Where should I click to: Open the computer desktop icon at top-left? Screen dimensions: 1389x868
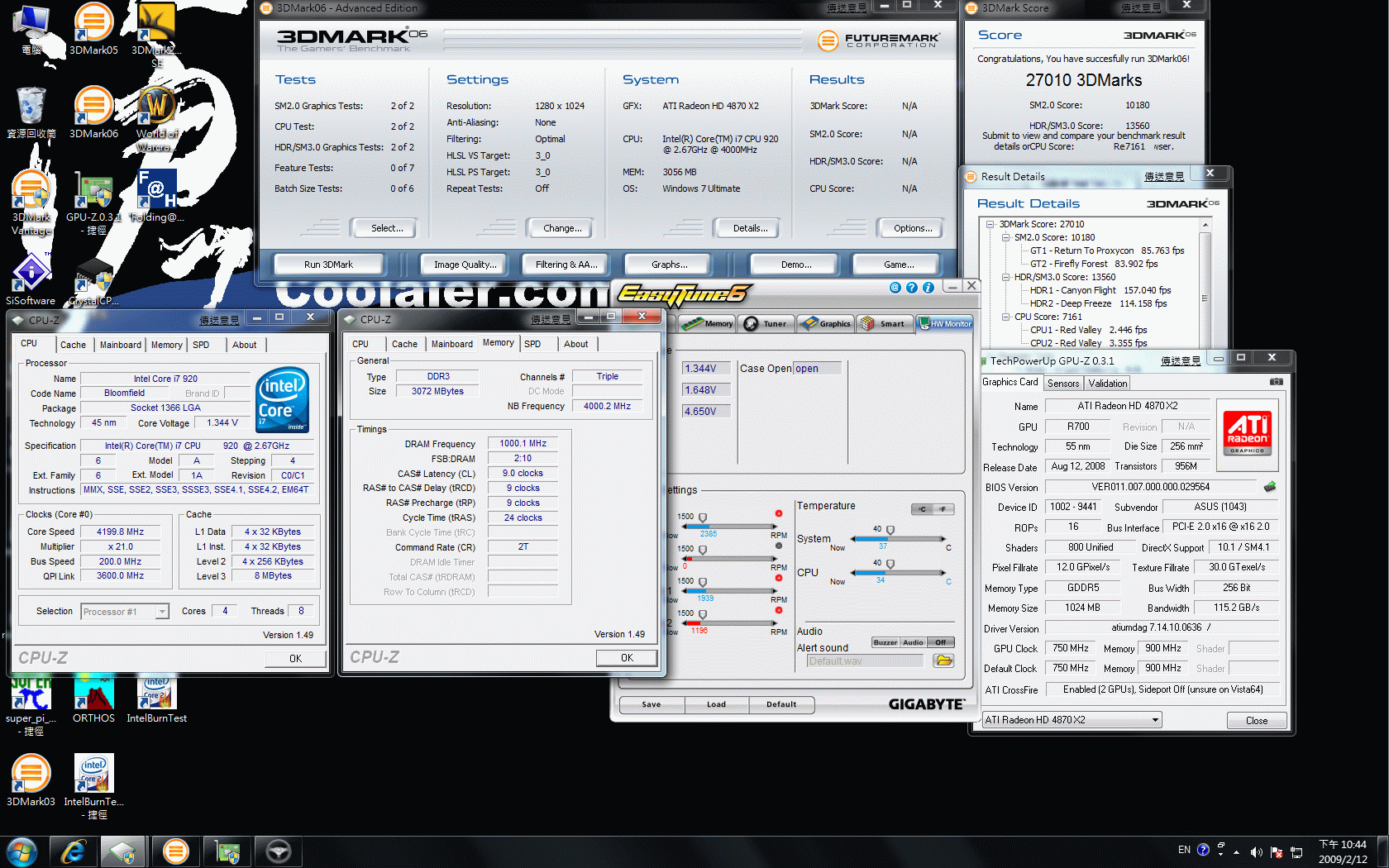click(31, 29)
